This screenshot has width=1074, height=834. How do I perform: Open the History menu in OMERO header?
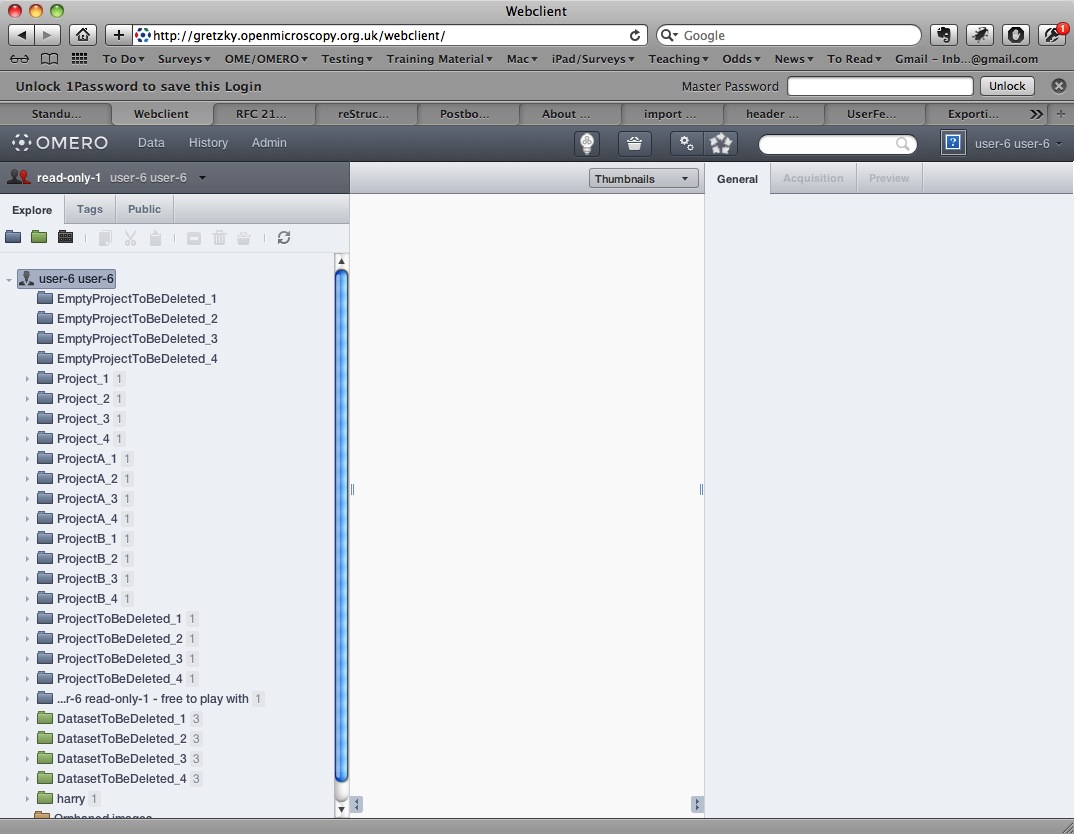[x=208, y=143]
